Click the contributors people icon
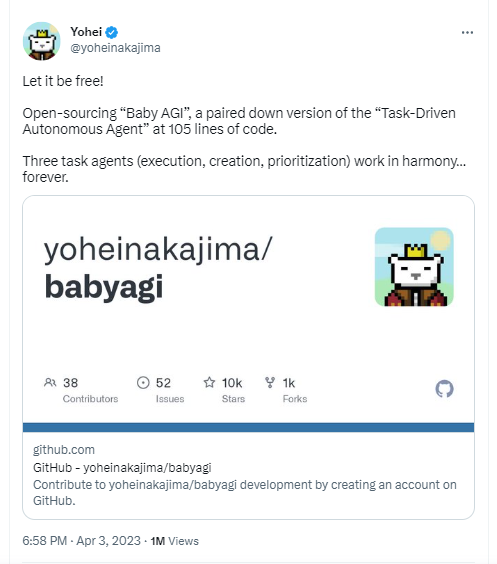The width and height of the screenshot is (497, 564). click(x=50, y=382)
